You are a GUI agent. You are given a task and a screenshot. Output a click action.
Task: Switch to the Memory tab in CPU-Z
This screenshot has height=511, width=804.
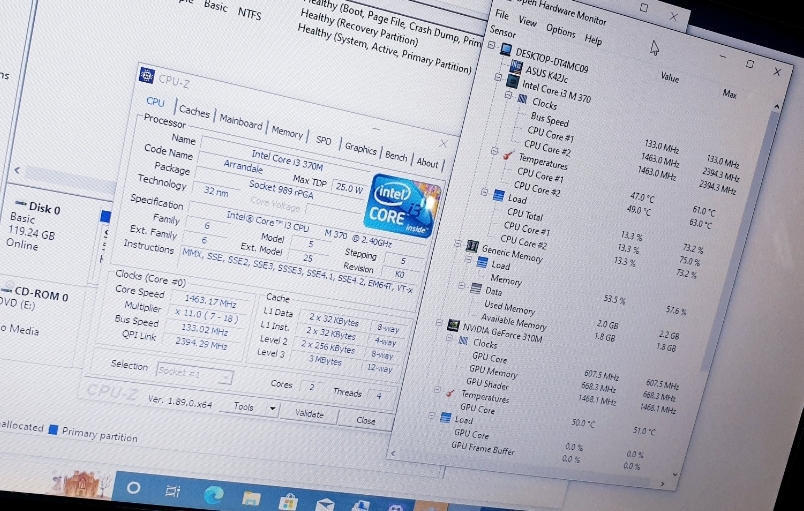pos(287,132)
